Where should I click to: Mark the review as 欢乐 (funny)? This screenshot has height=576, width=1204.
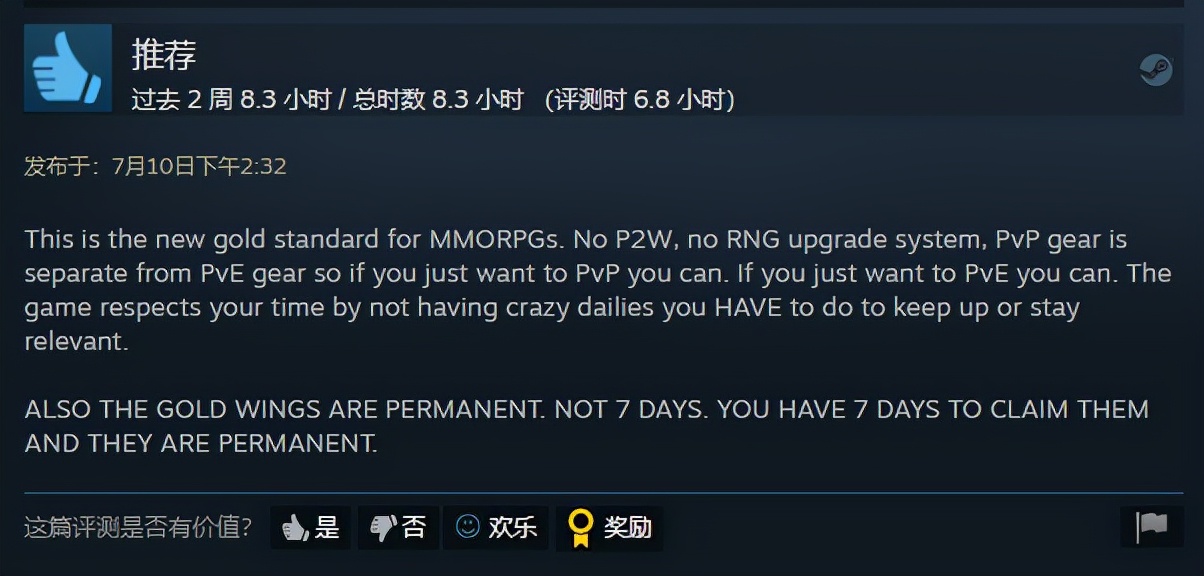click(496, 527)
